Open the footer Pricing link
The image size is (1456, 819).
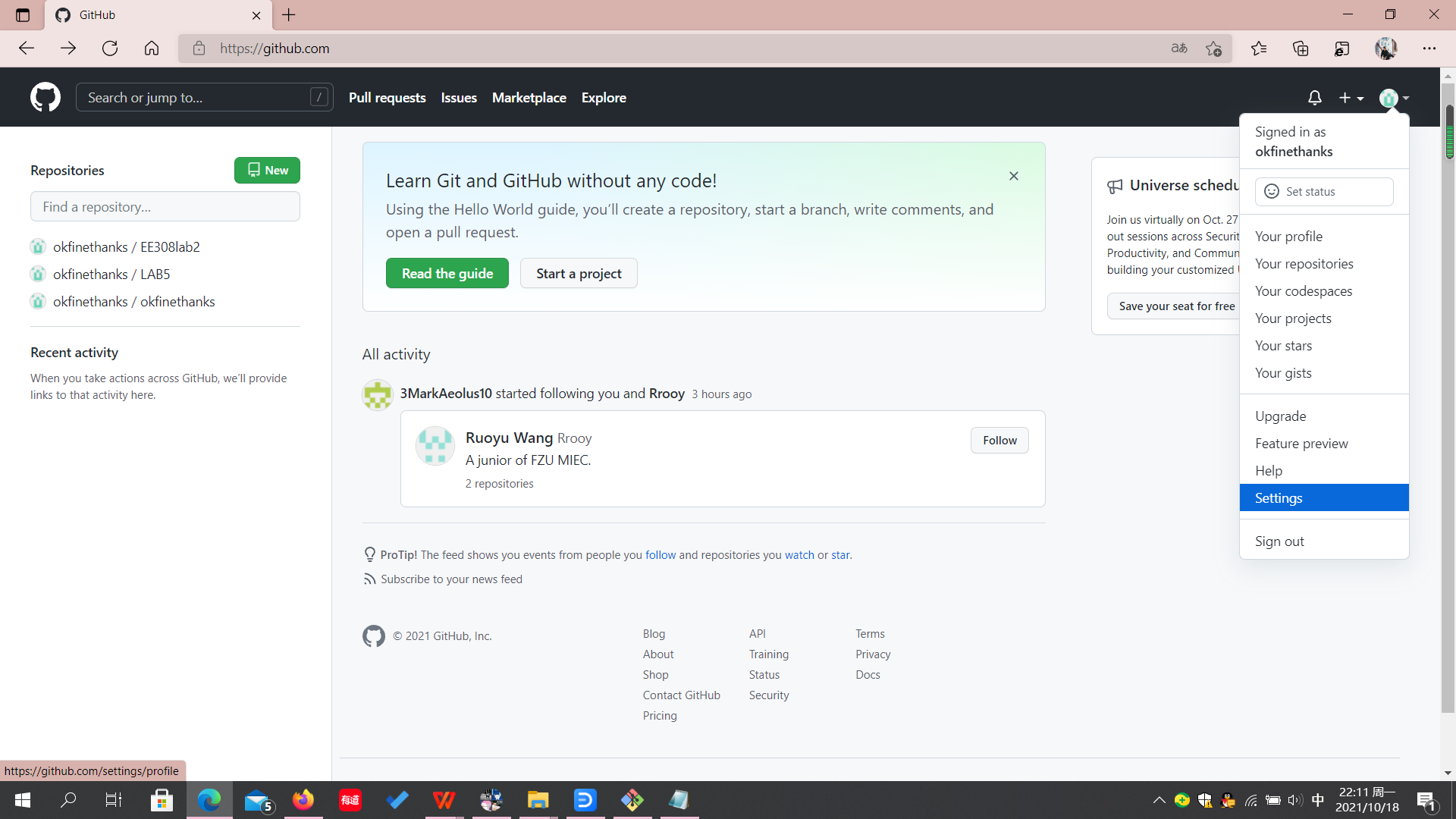click(x=660, y=716)
